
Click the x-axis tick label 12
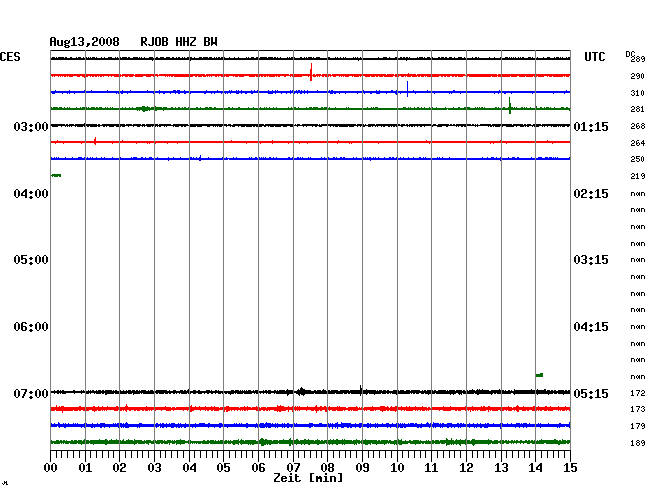tap(466, 468)
